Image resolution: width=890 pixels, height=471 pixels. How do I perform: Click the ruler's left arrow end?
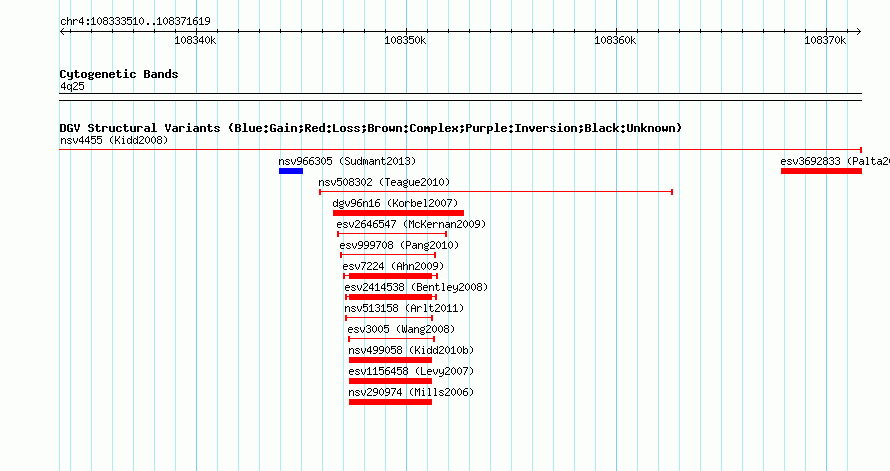click(x=62, y=31)
